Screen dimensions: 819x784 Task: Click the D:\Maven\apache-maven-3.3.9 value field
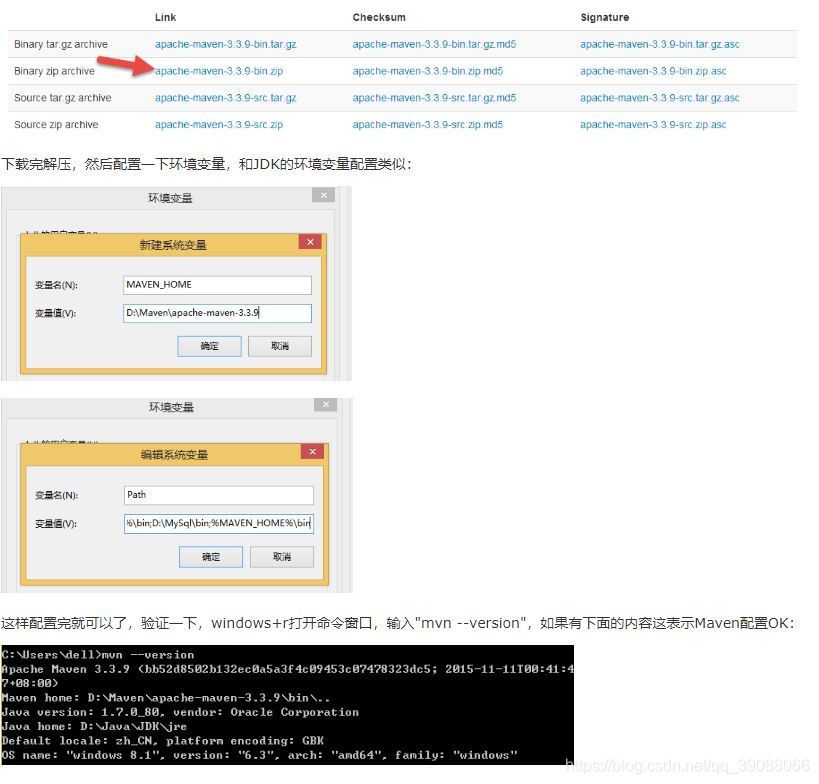217,313
